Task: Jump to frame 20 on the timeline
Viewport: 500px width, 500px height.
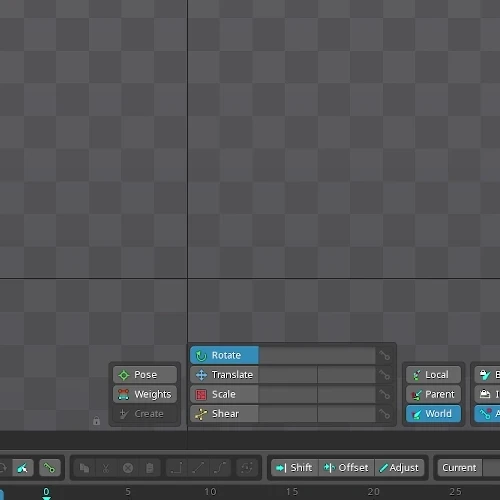Action: tap(374, 492)
